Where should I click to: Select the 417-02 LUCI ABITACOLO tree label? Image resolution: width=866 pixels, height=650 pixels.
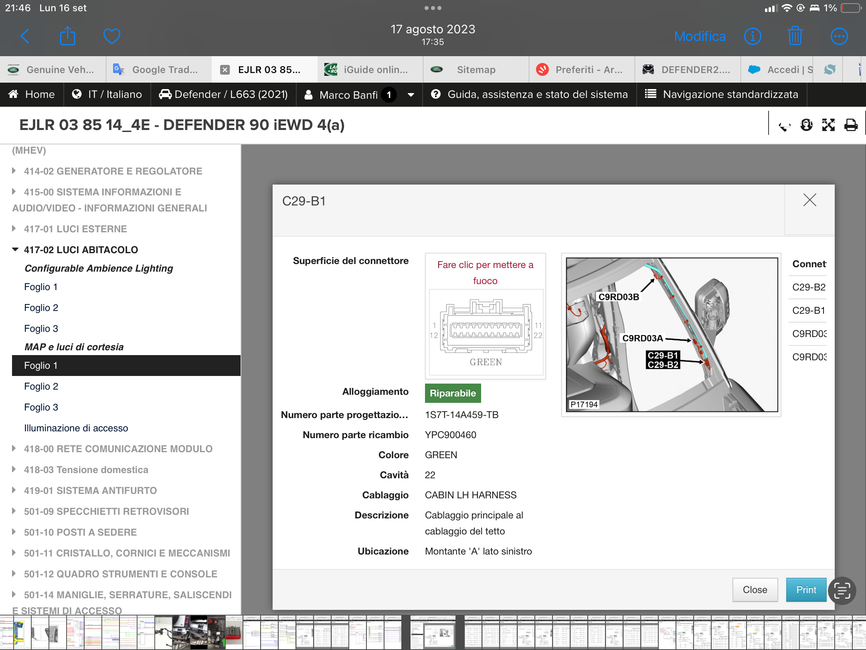81,250
